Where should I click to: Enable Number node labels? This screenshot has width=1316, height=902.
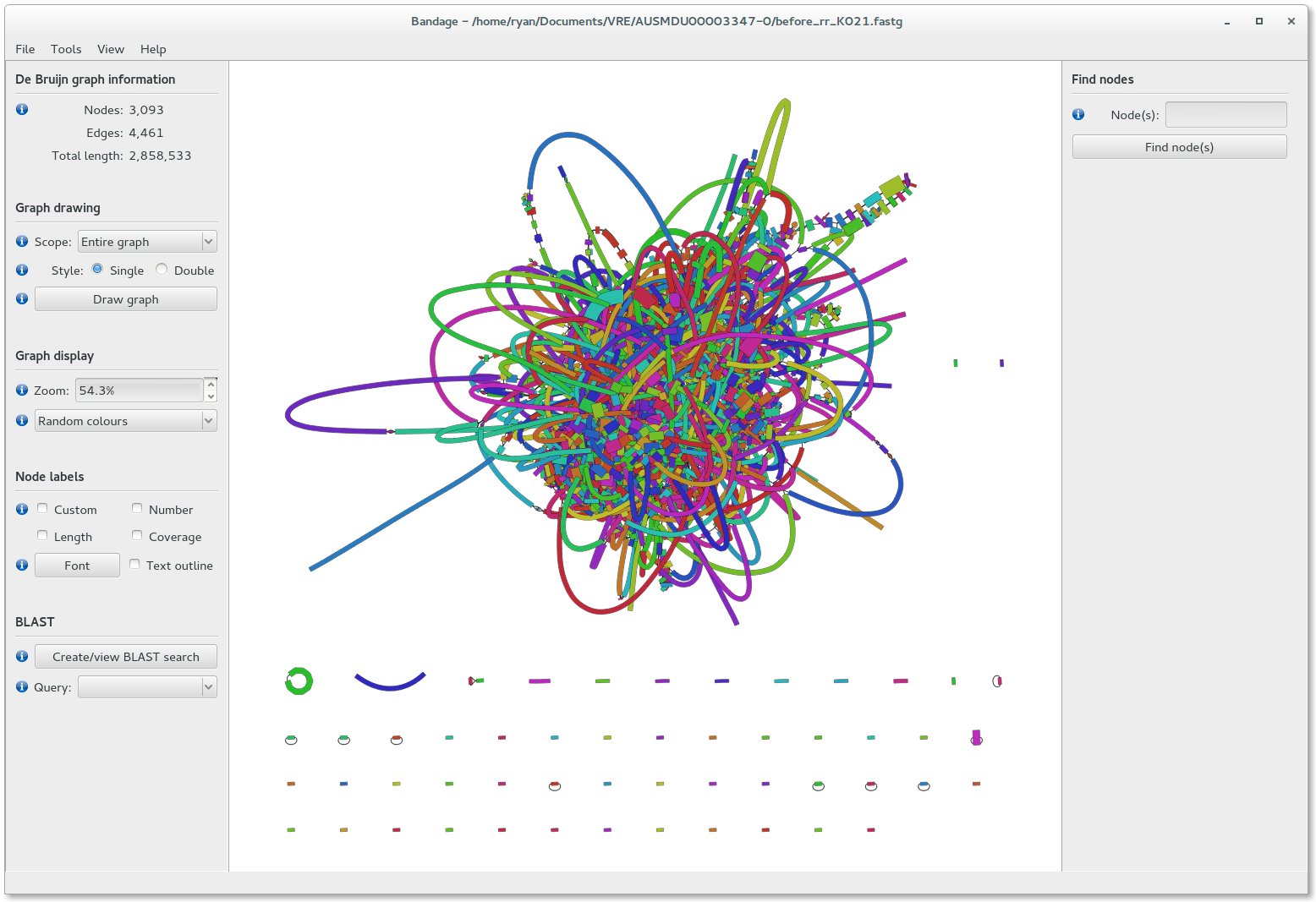[137, 508]
